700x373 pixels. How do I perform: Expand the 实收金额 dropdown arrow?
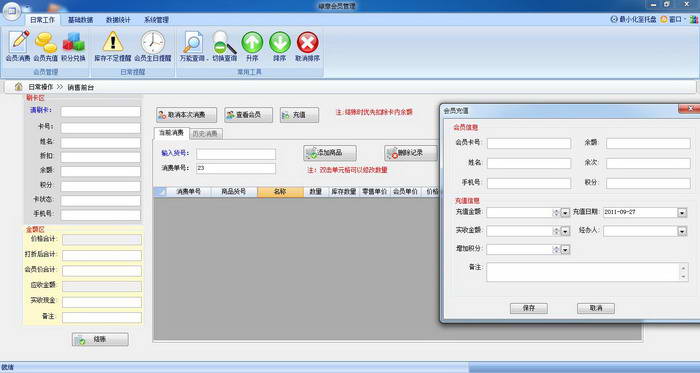(x=565, y=231)
